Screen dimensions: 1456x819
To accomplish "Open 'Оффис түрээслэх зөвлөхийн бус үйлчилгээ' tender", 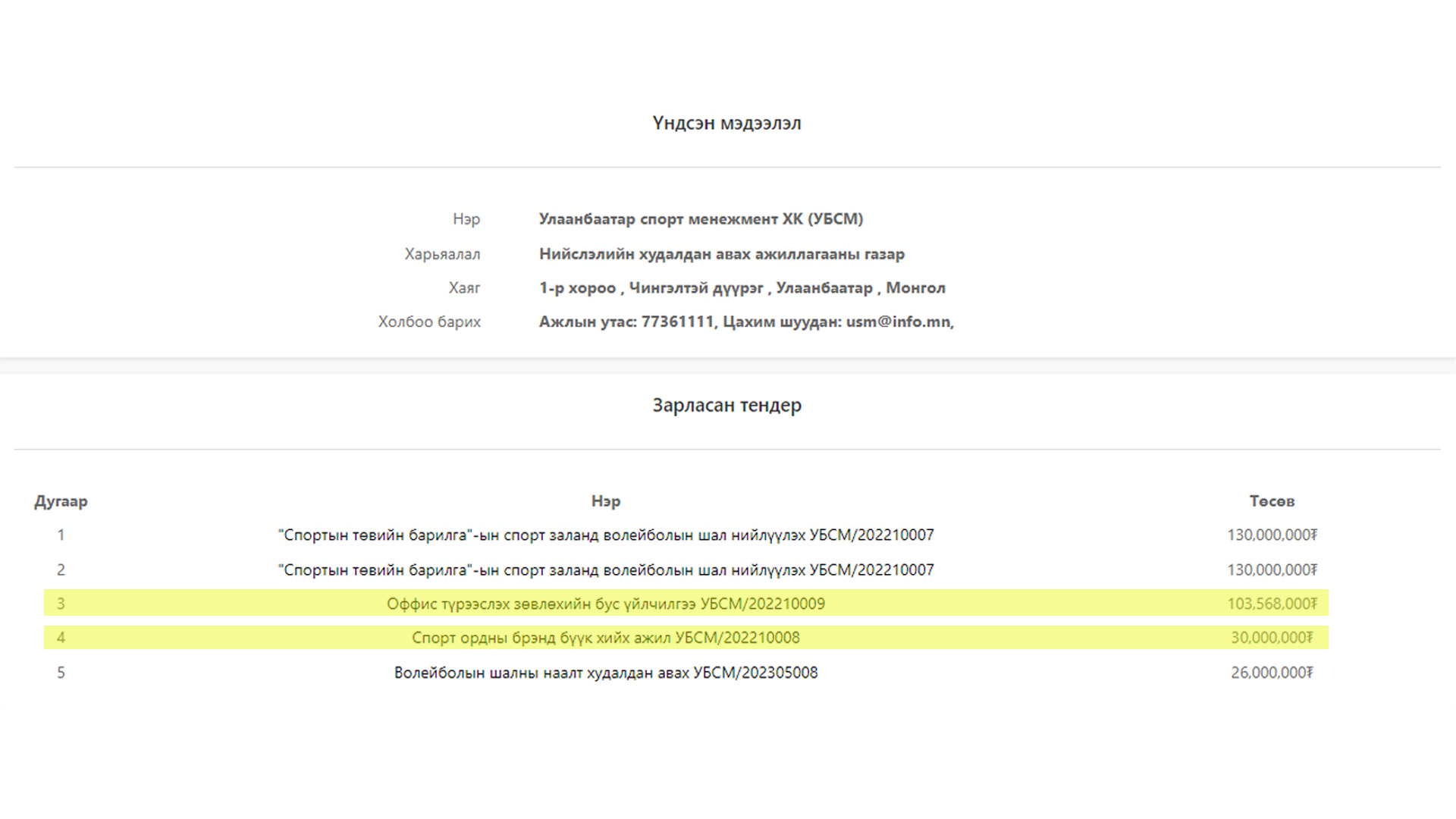I will [x=606, y=604].
